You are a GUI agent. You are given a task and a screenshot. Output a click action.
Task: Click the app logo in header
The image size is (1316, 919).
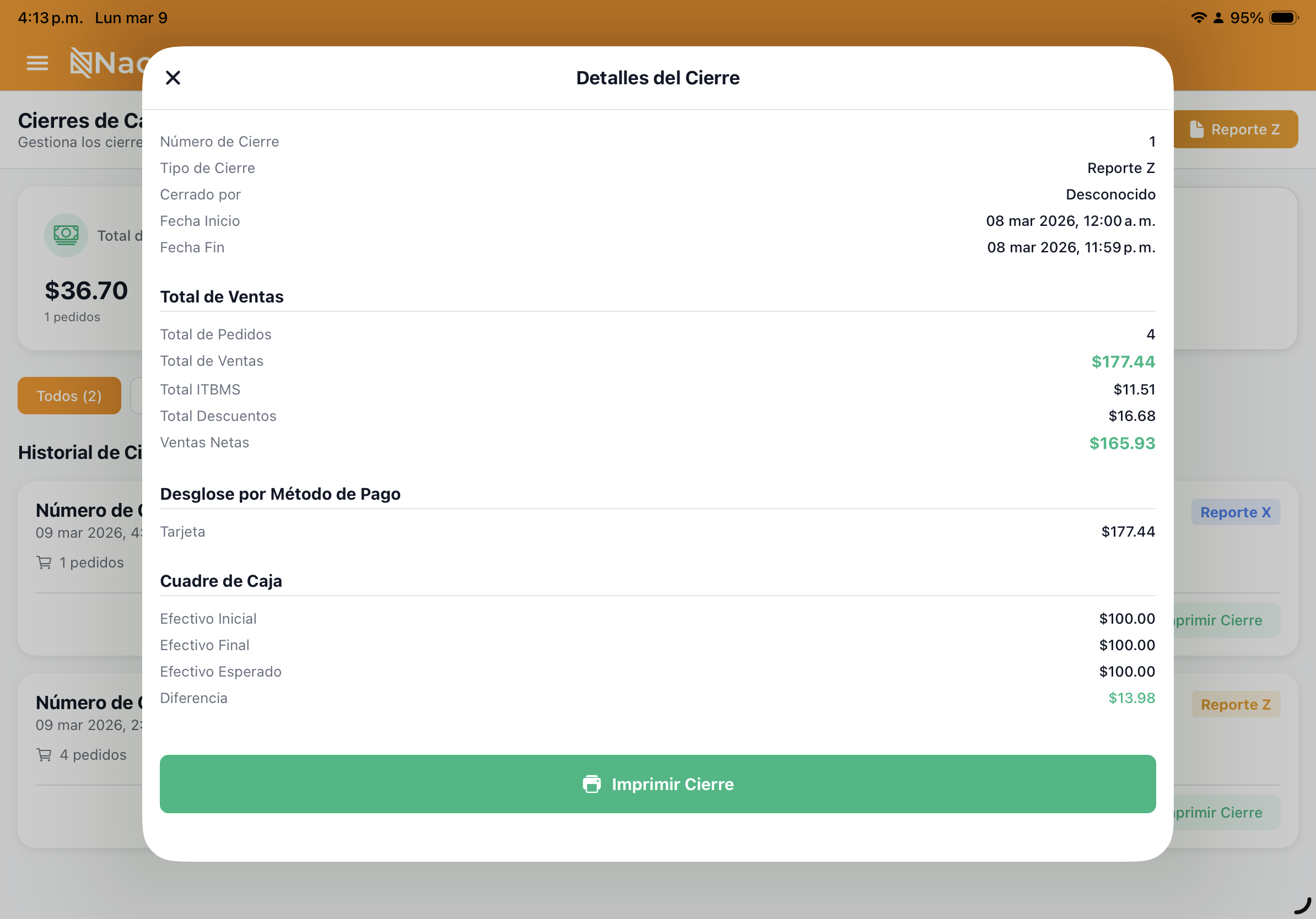(82, 62)
